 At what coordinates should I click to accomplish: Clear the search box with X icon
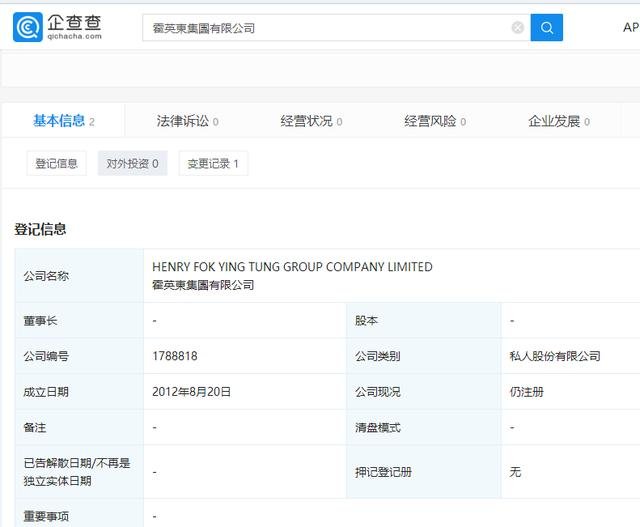click(517, 28)
